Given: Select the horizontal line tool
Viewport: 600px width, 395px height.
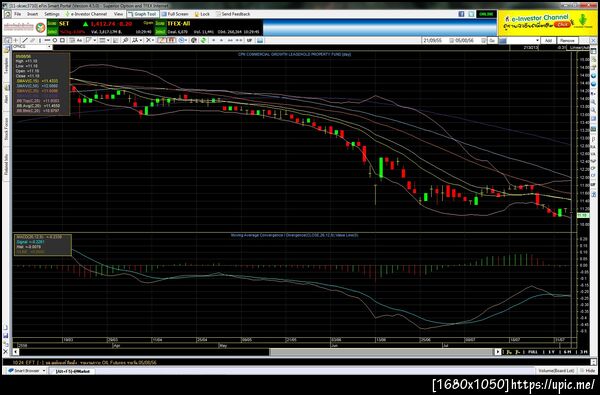Looking at the screenshot, I should click(47, 40).
